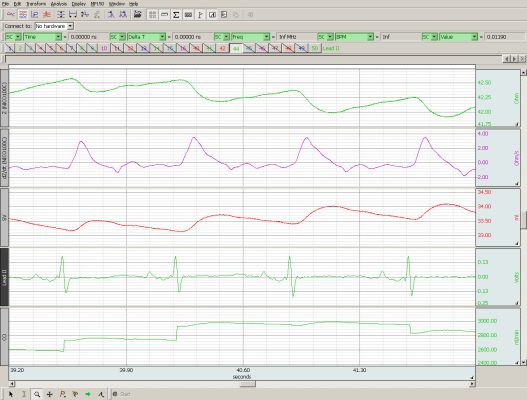Click the channel buttons bar icon
Screen dimensions: 527x400
pos(164,14)
